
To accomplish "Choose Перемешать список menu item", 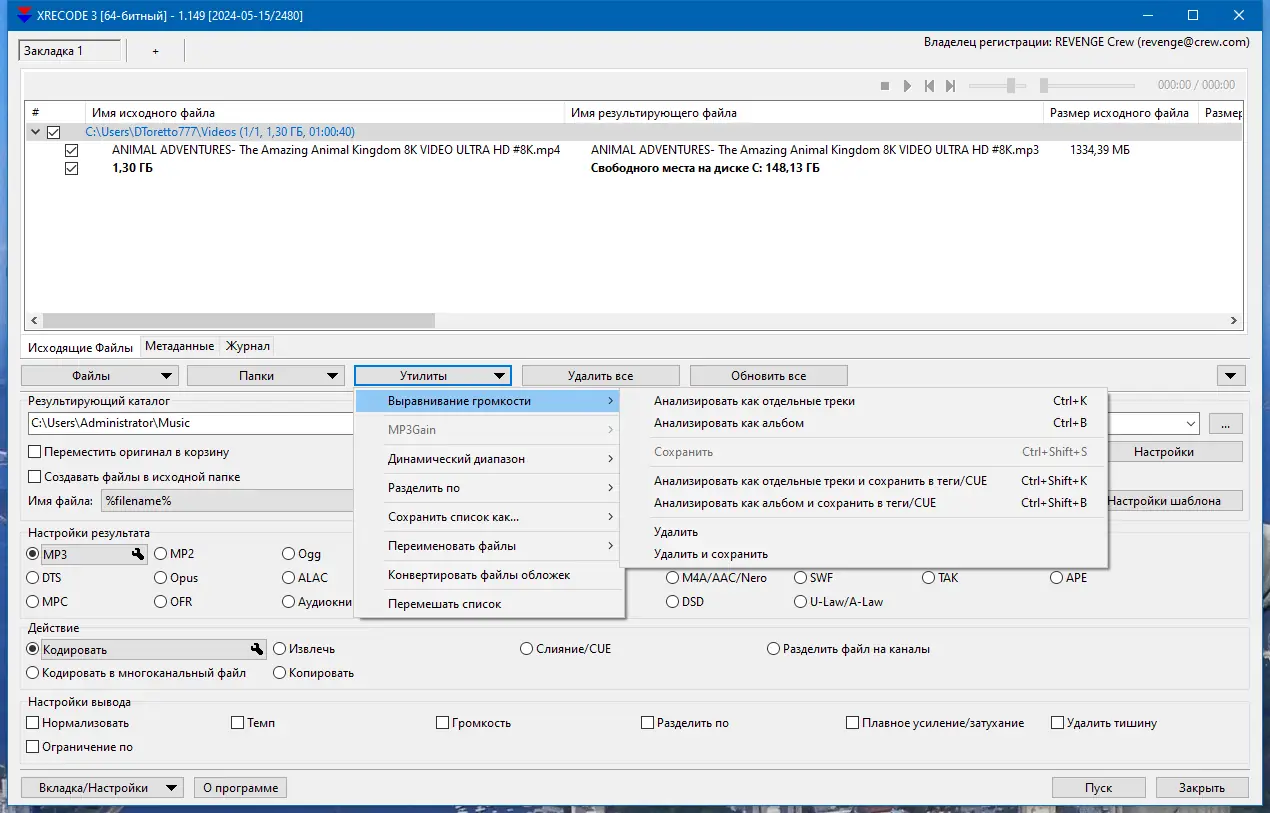I will 490,604.
